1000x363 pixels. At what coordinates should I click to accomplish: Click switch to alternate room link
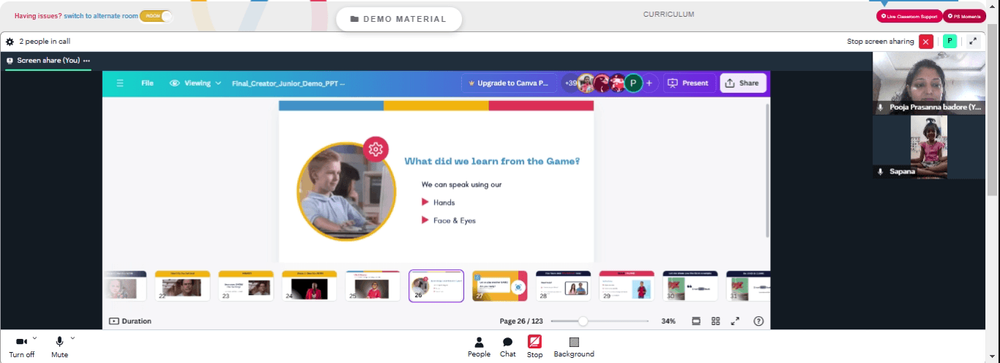[x=100, y=16]
